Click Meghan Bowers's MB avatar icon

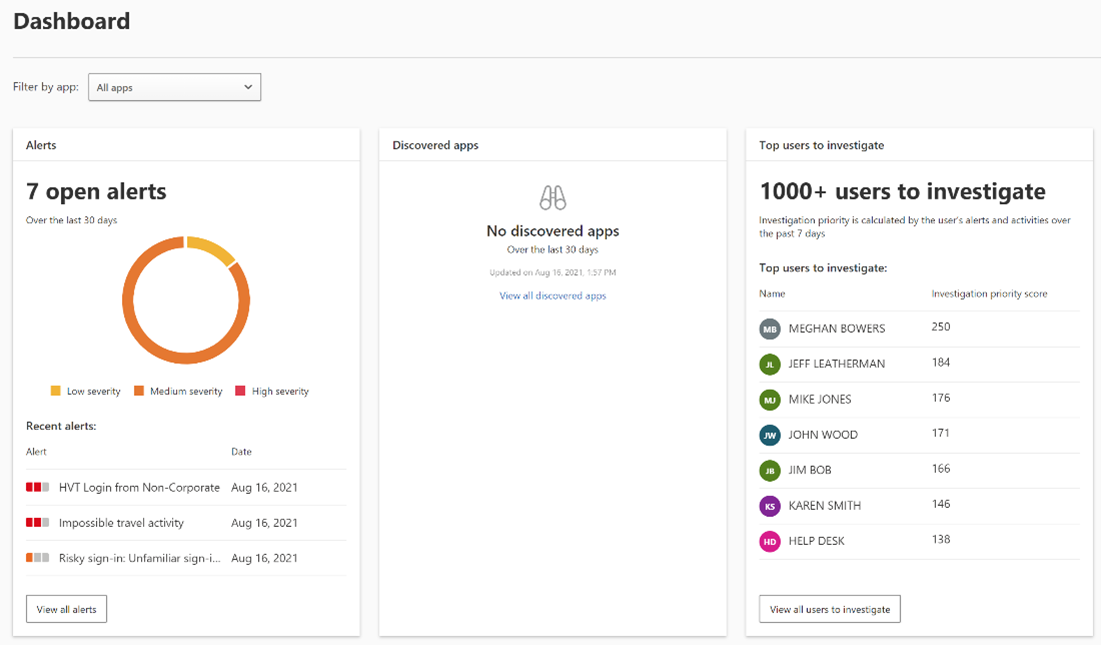pos(769,327)
